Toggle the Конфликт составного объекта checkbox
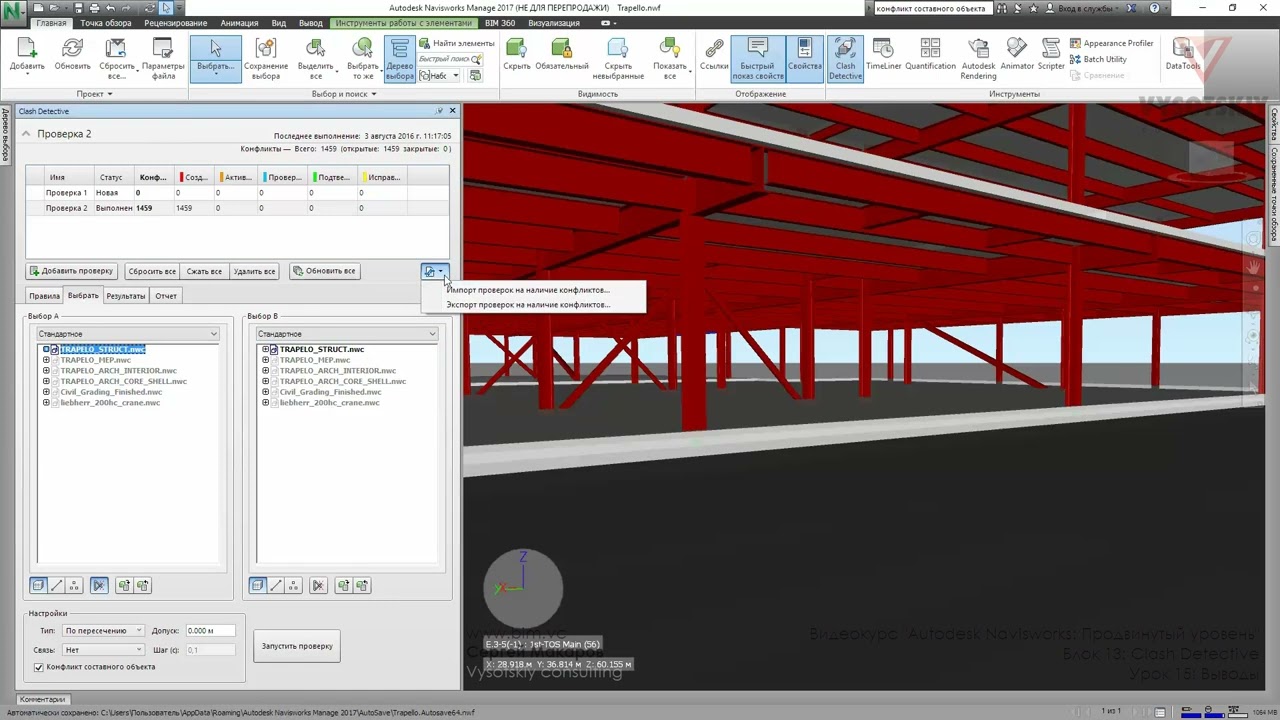 [39, 667]
